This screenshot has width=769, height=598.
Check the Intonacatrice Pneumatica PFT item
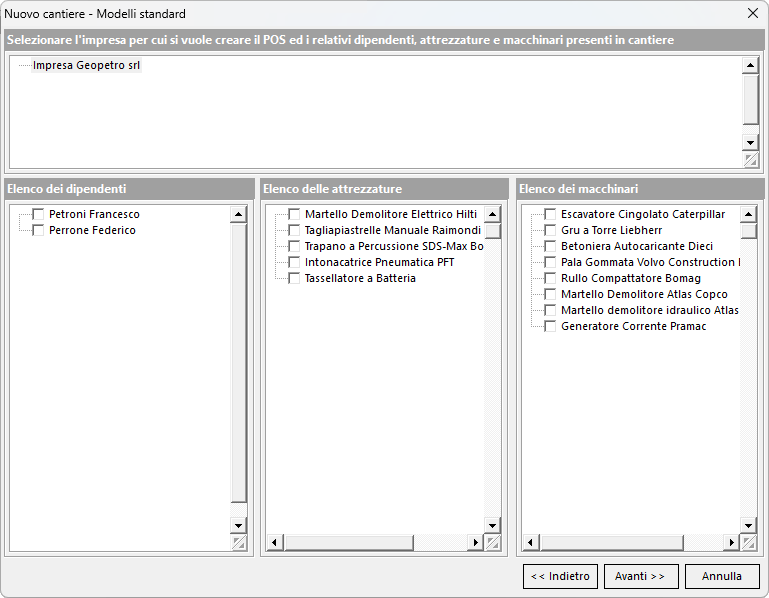[294, 262]
